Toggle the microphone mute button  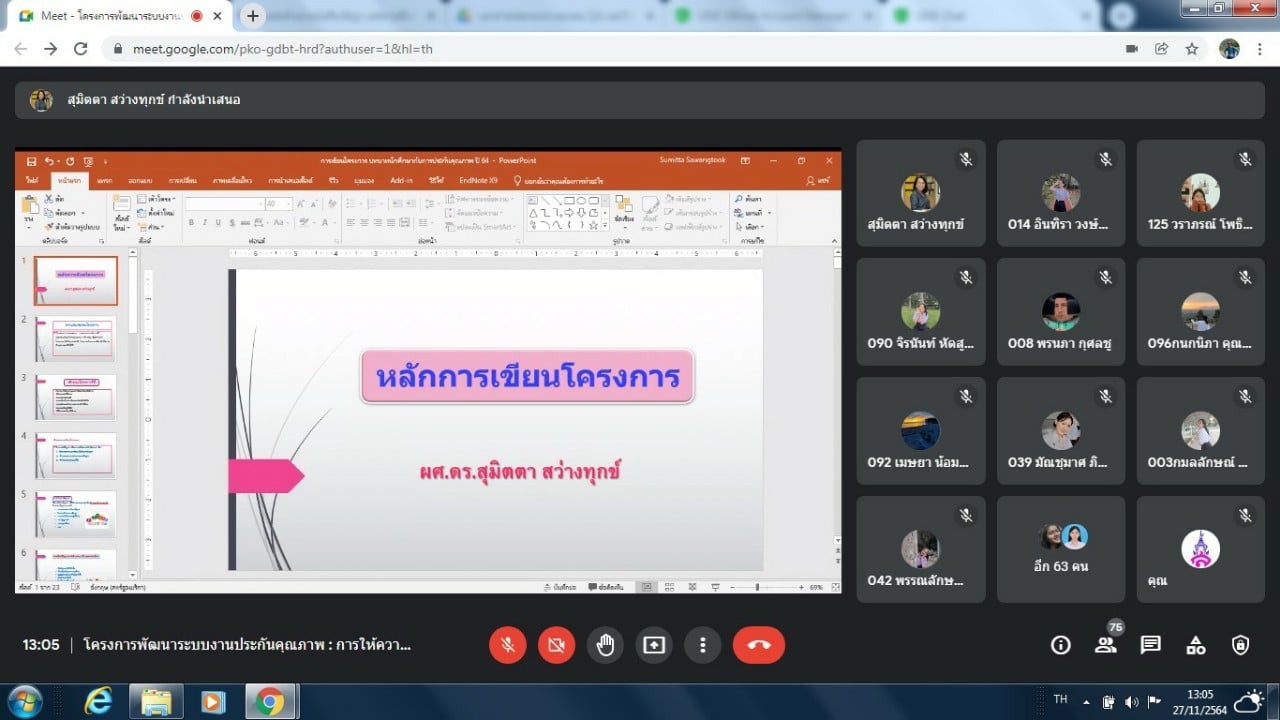click(508, 645)
